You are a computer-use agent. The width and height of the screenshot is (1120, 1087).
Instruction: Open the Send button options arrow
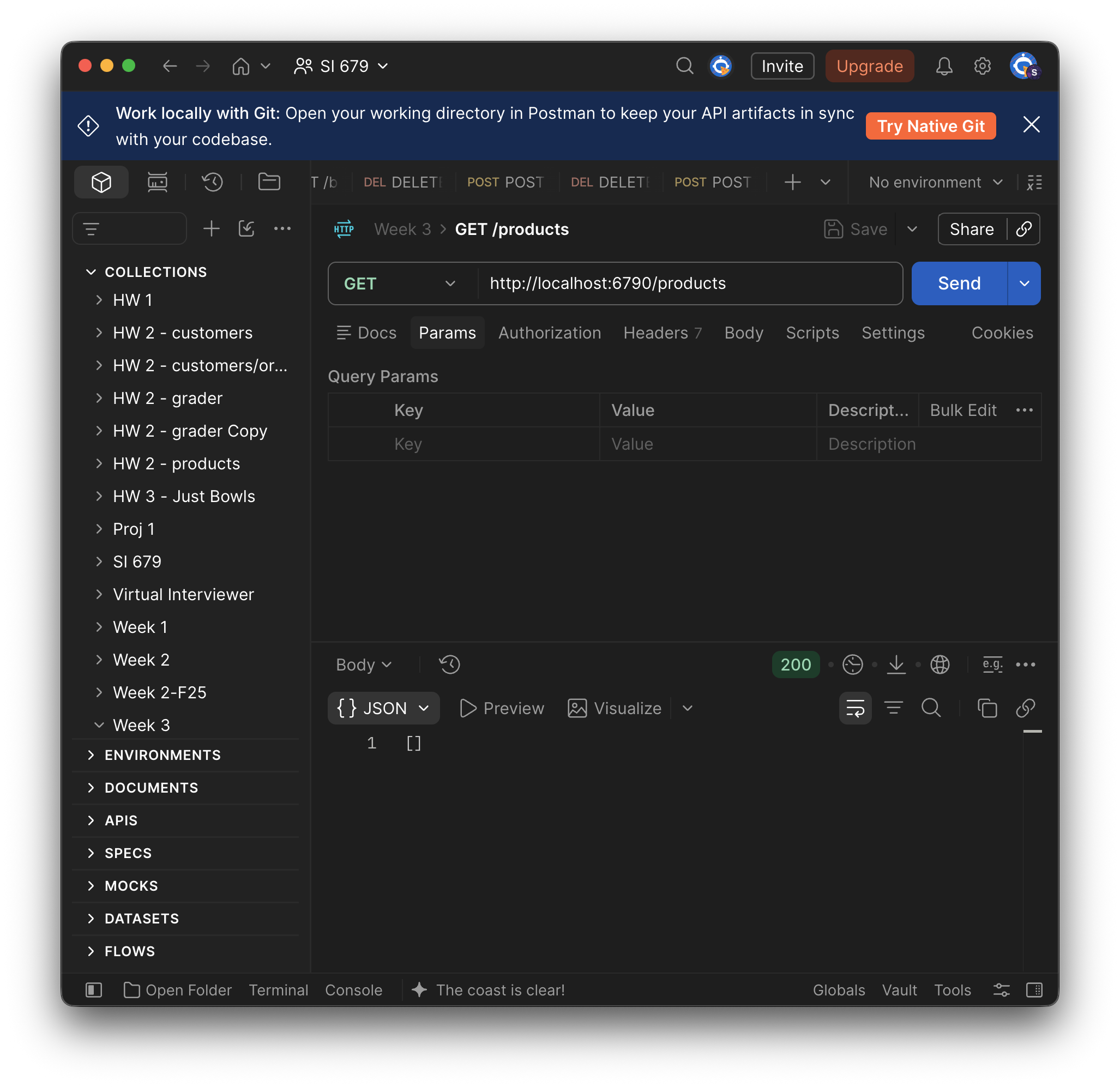pos(1024,283)
